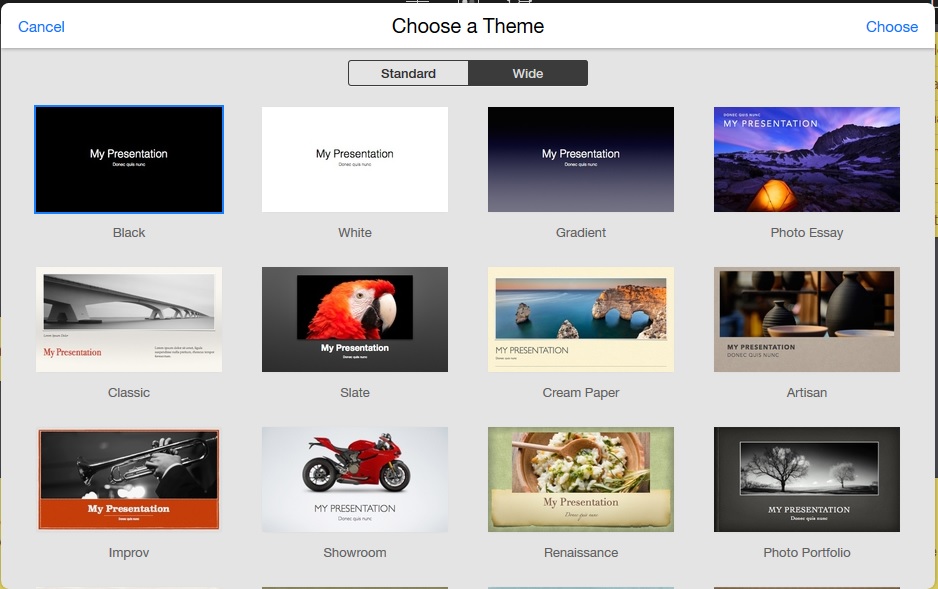This screenshot has width=938, height=589.
Task: Click the Photo Essay label text
Action: click(x=807, y=233)
